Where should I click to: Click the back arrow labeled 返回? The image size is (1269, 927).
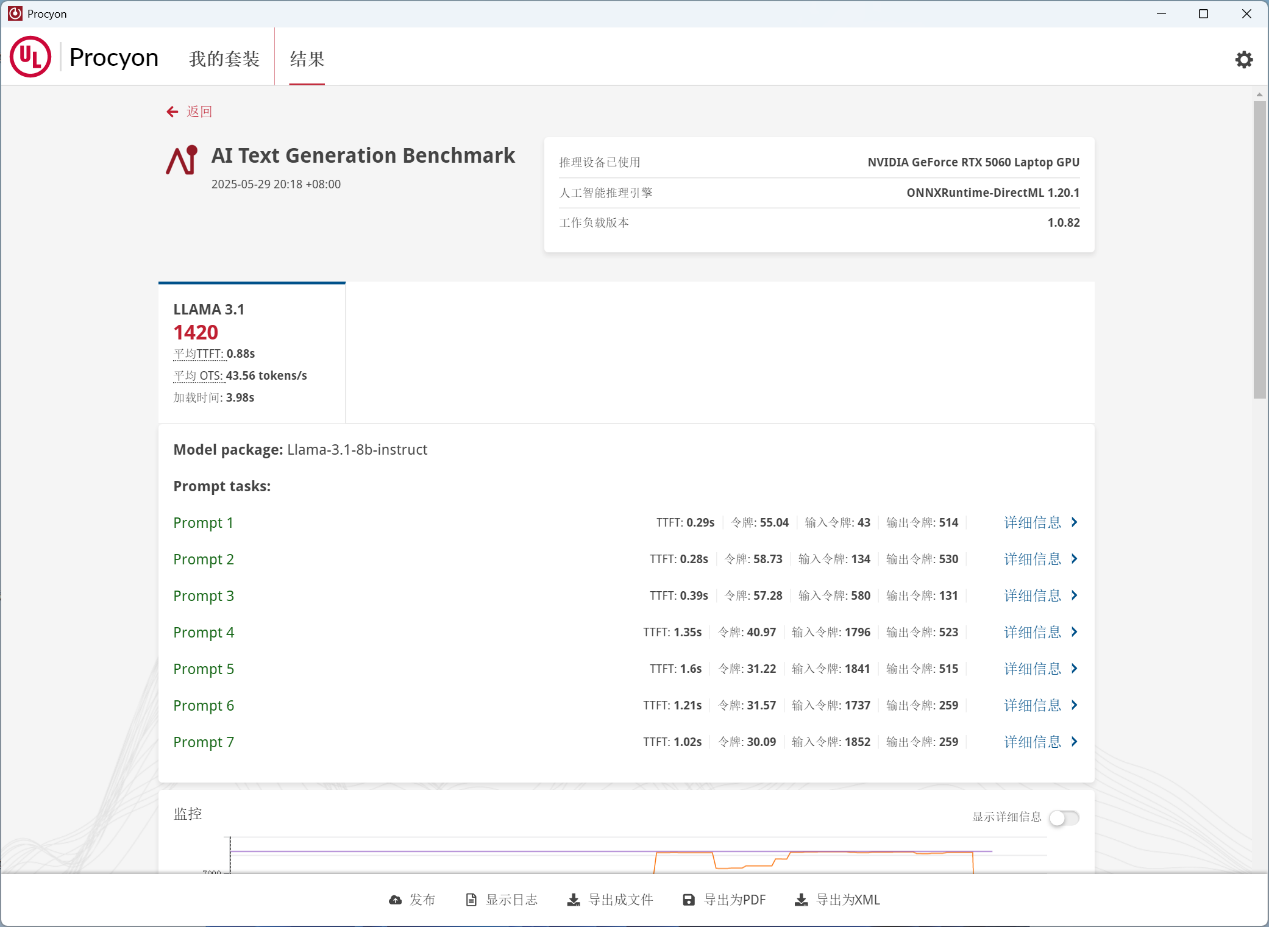(173, 112)
